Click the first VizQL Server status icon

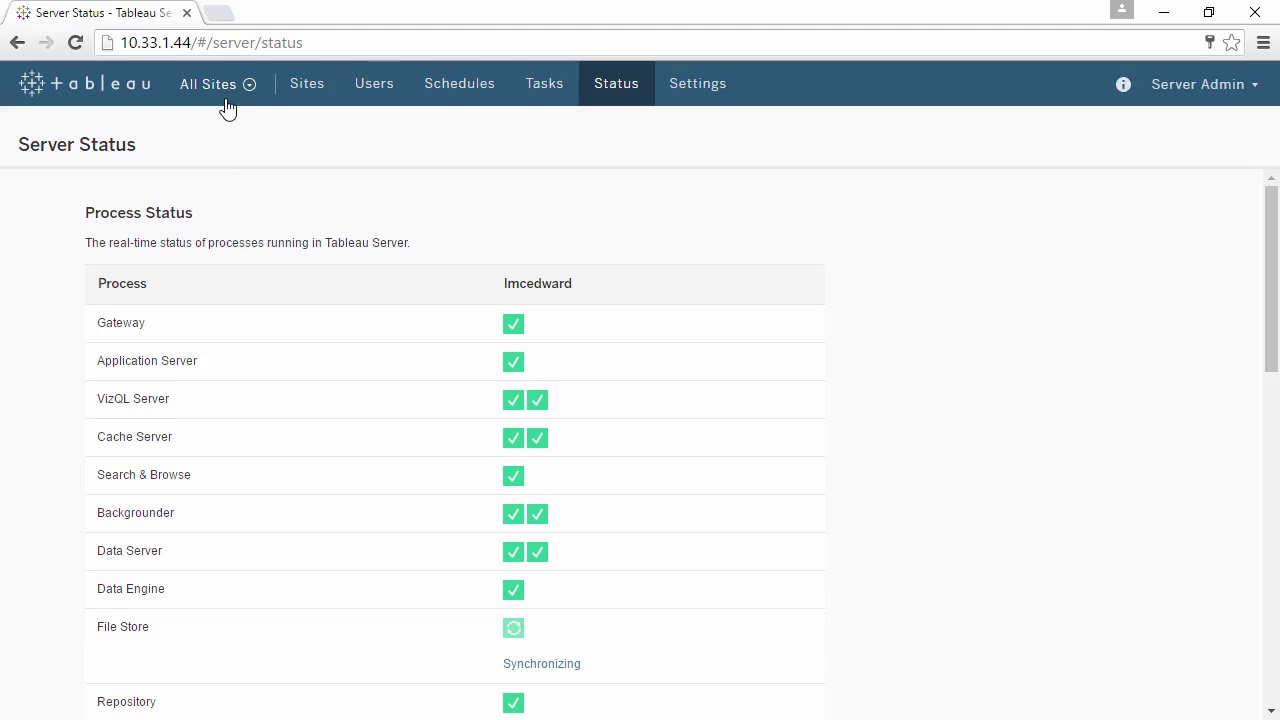(513, 400)
